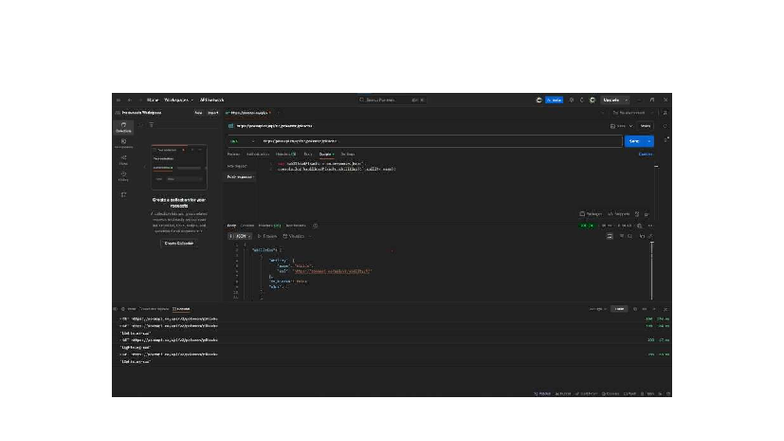The width and height of the screenshot is (784, 441).
Task: Open the Upgrade dropdown arrow
Action: click(x=626, y=100)
